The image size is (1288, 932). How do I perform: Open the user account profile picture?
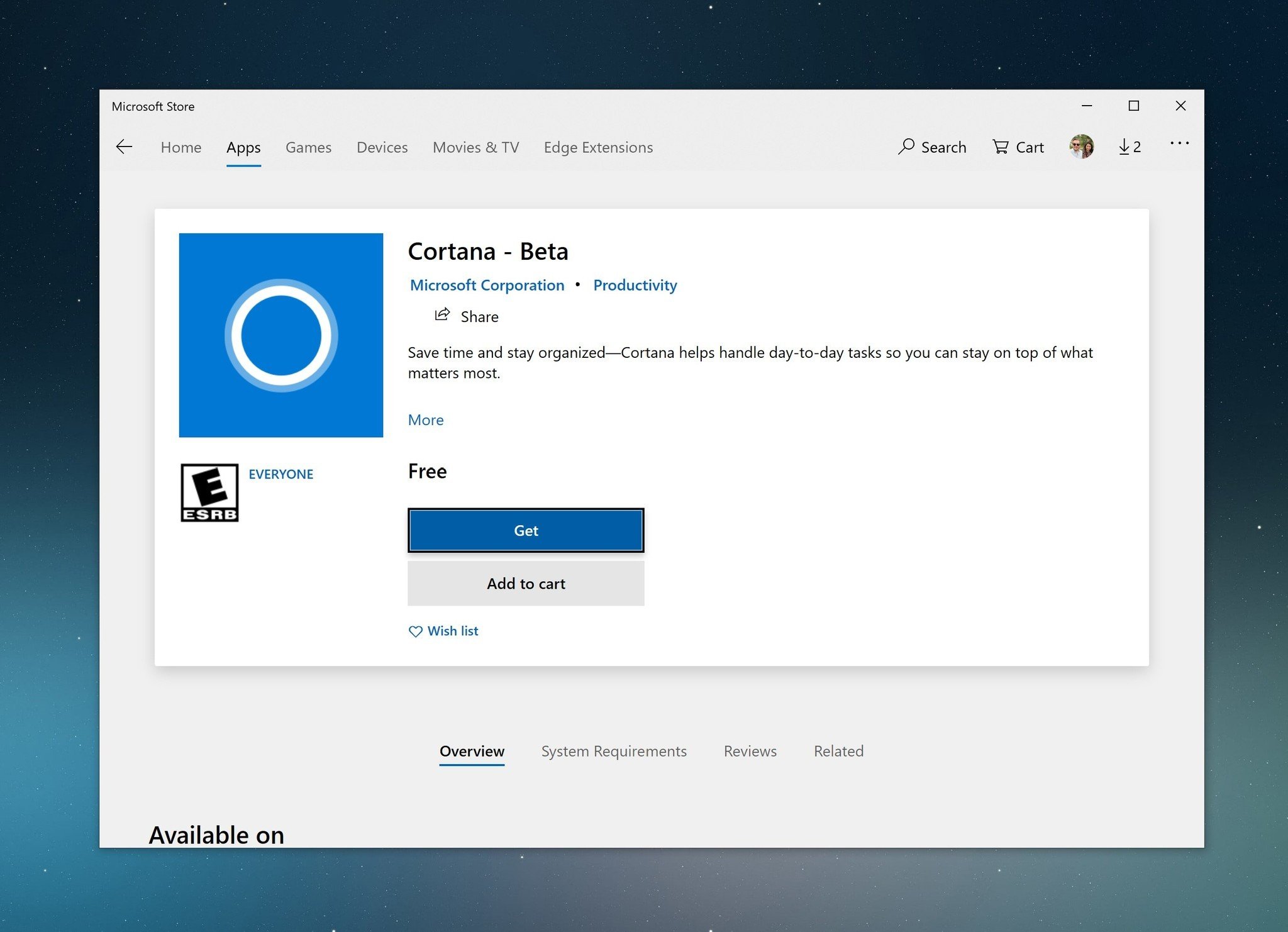click(1081, 147)
